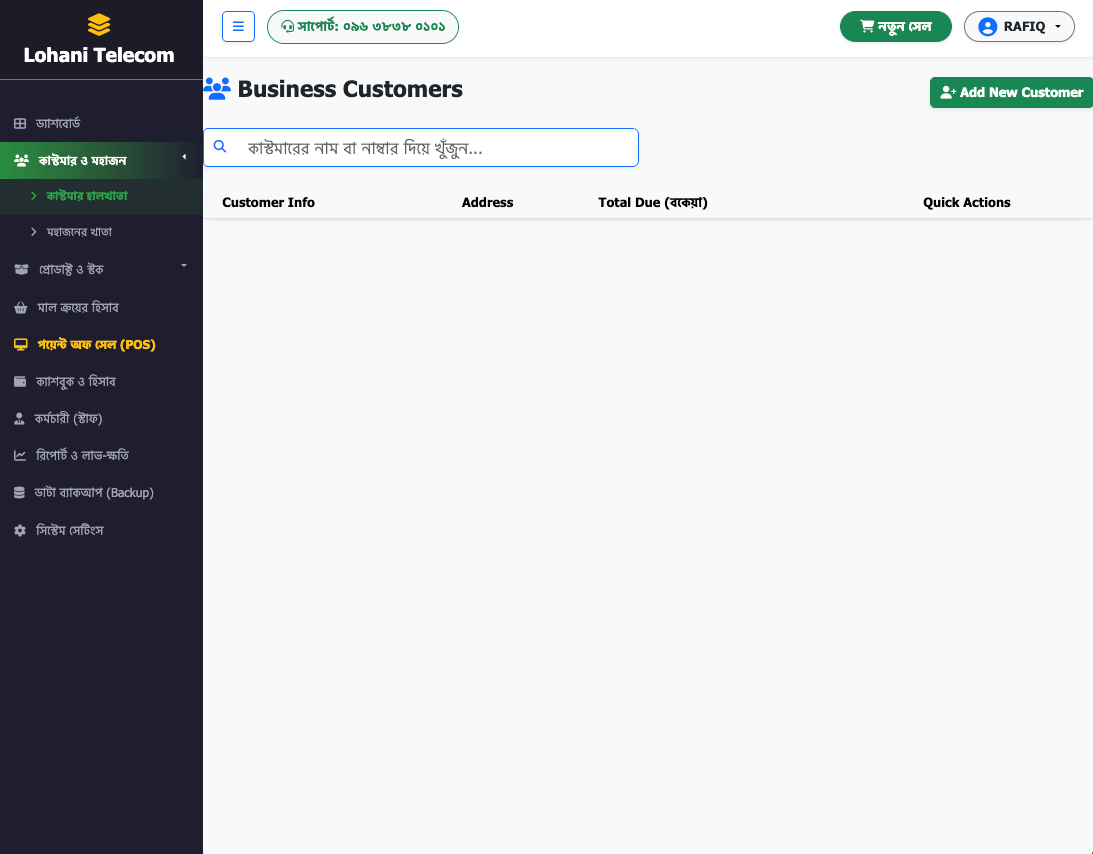Click the Business Customers page heading
The width and height of the screenshot is (1093, 854).
coord(350,89)
